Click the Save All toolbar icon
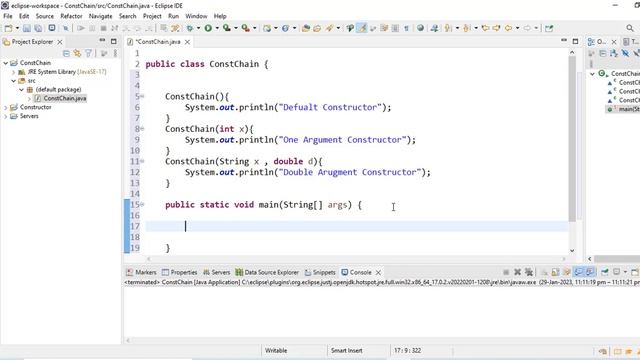Image resolution: width=640 pixels, height=360 pixels. pyautogui.click(x=38, y=28)
